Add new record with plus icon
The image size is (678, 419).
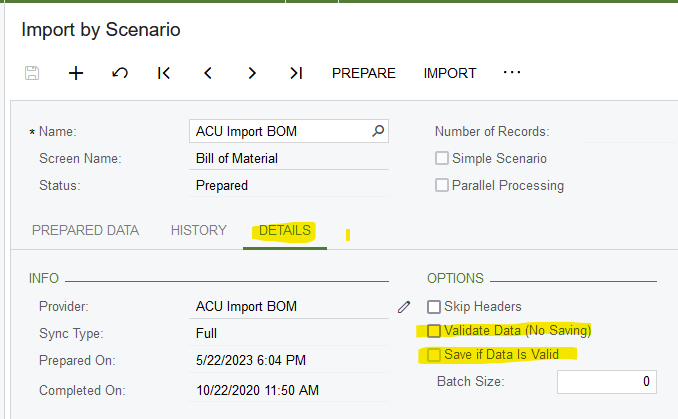coord(76,73)
